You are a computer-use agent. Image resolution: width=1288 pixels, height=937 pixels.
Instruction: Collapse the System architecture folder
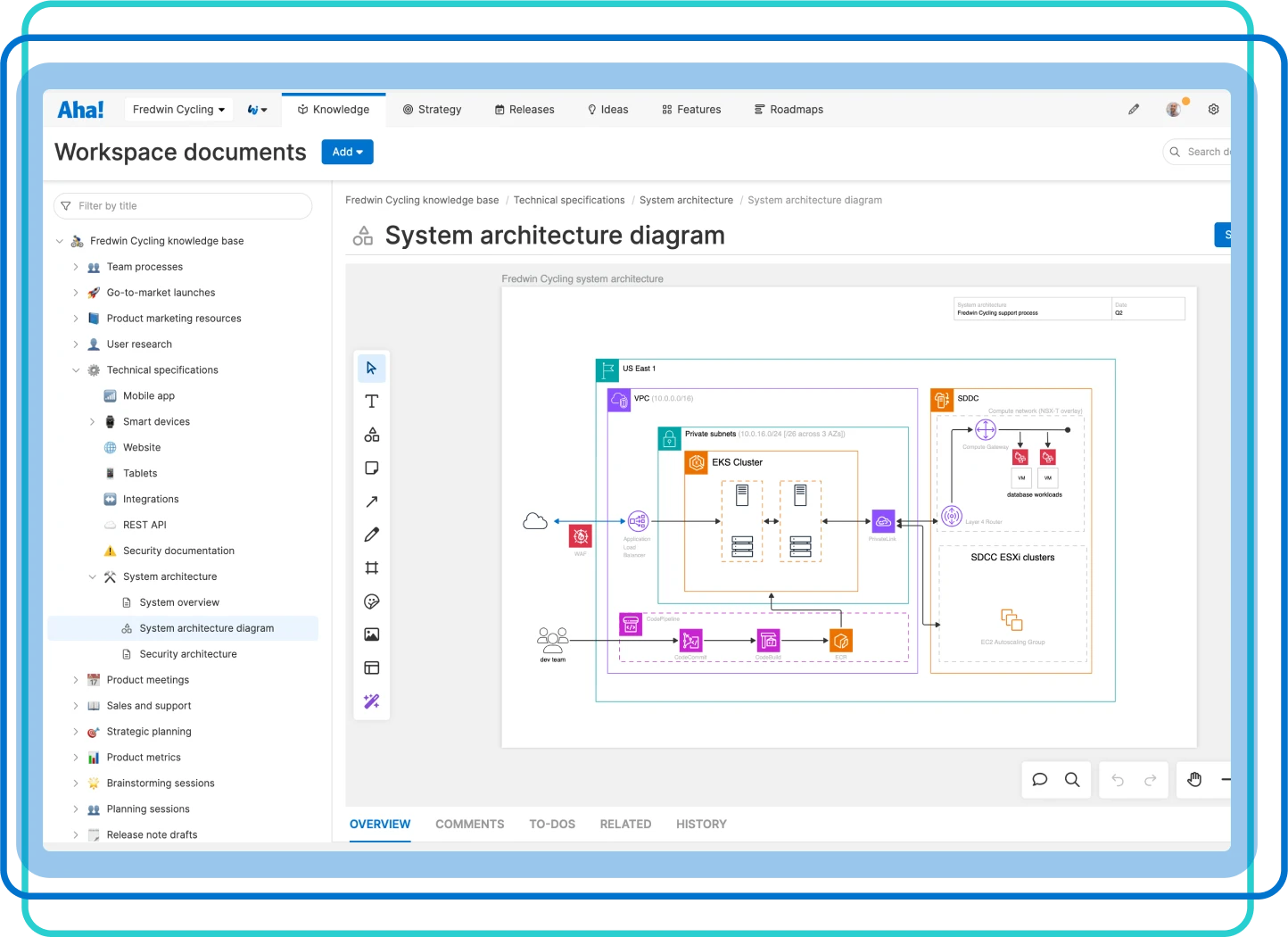(92, 577)
